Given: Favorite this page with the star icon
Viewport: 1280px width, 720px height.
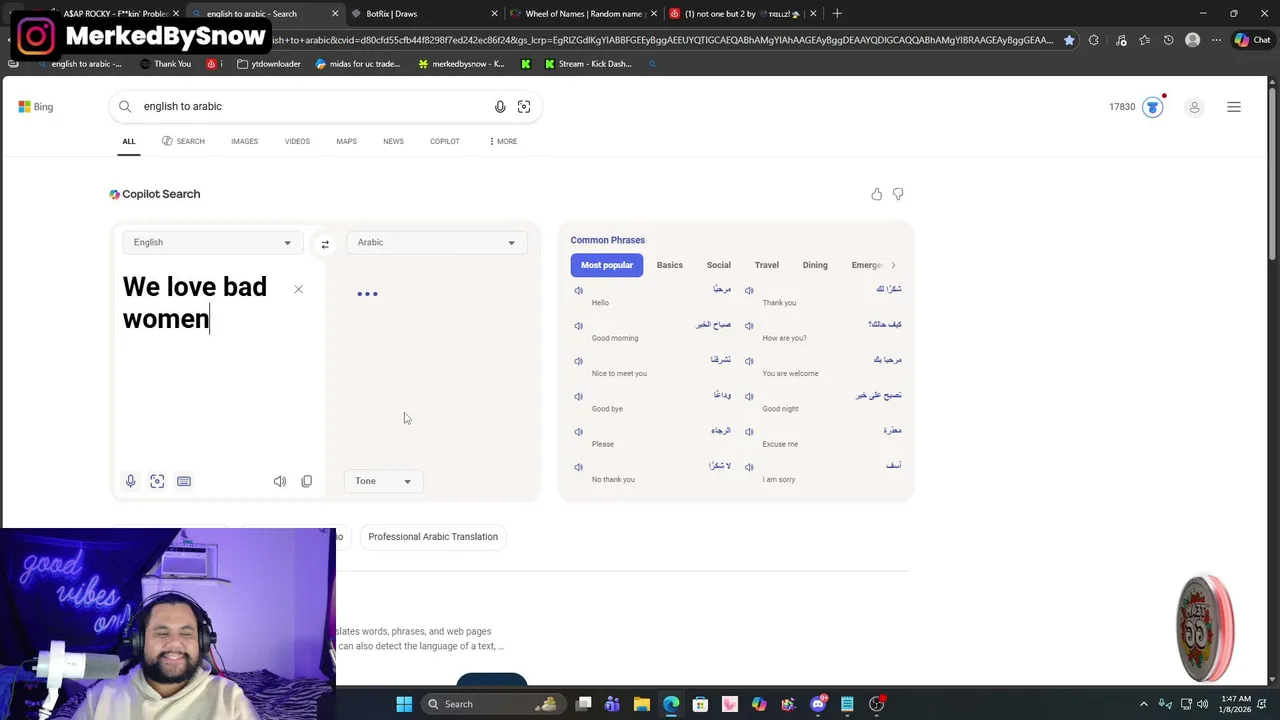Looking at the screenshot, I should click(x=1069, y=40).
